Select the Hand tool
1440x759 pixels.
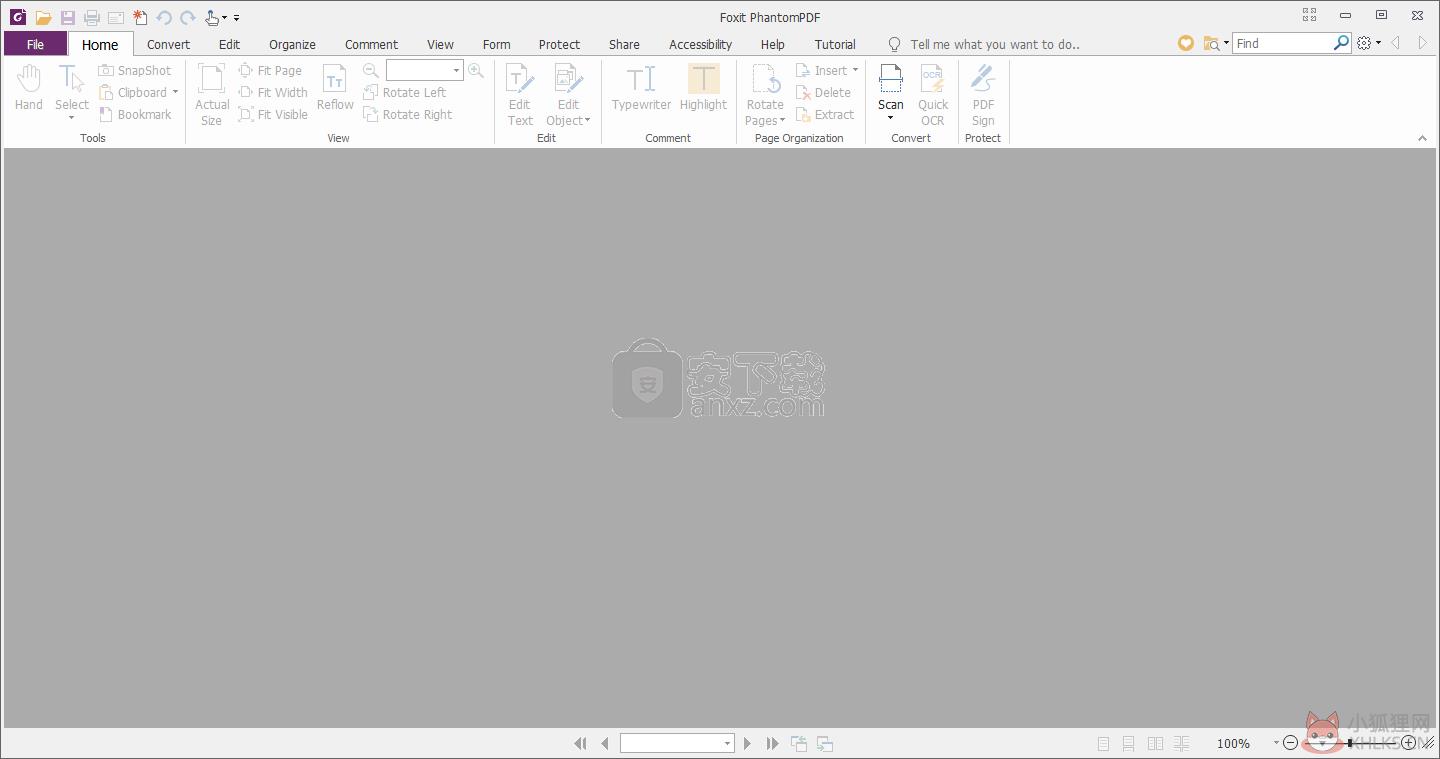click(x=29, y=87)
